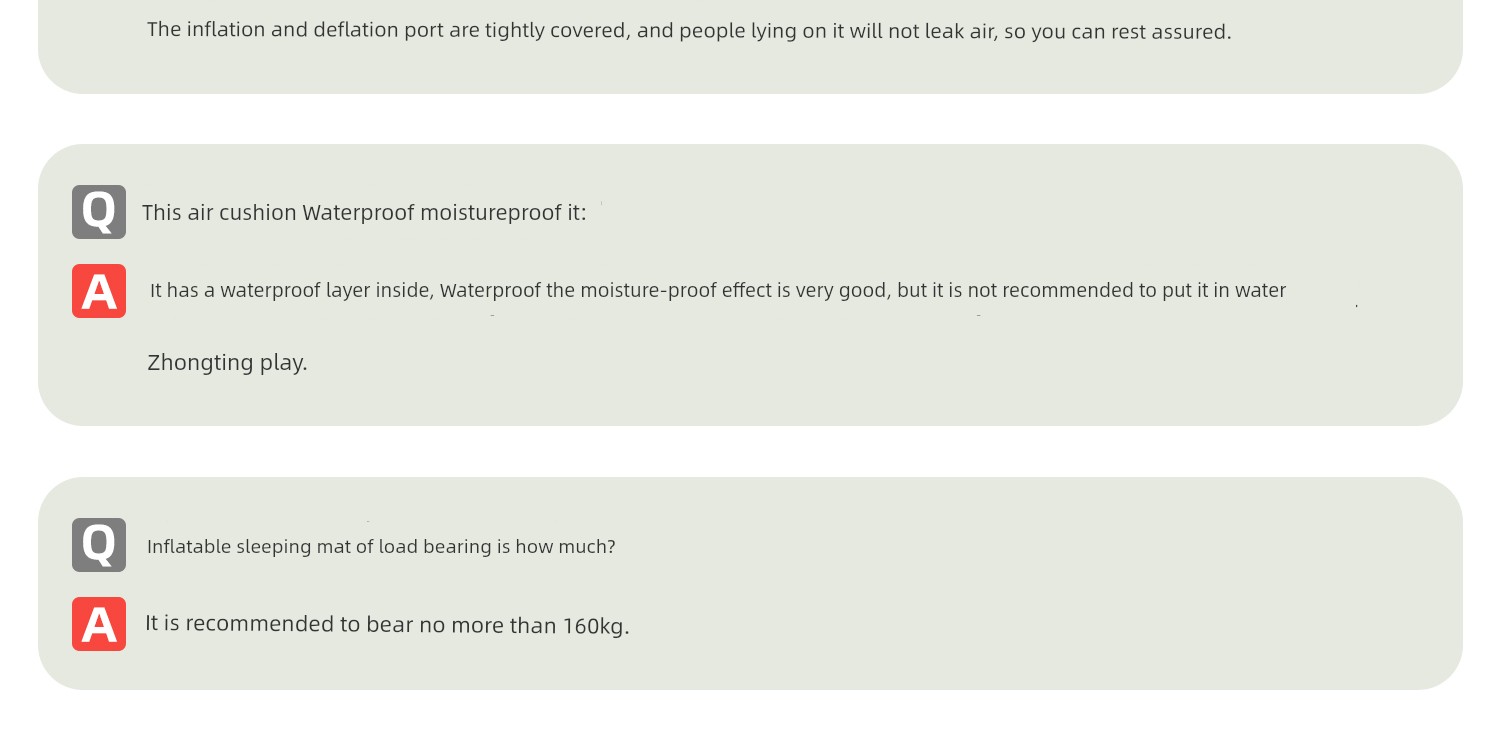
Task: Select the question 'Inflatable sleeping mat of load bearing'
Action: (381, 547)
